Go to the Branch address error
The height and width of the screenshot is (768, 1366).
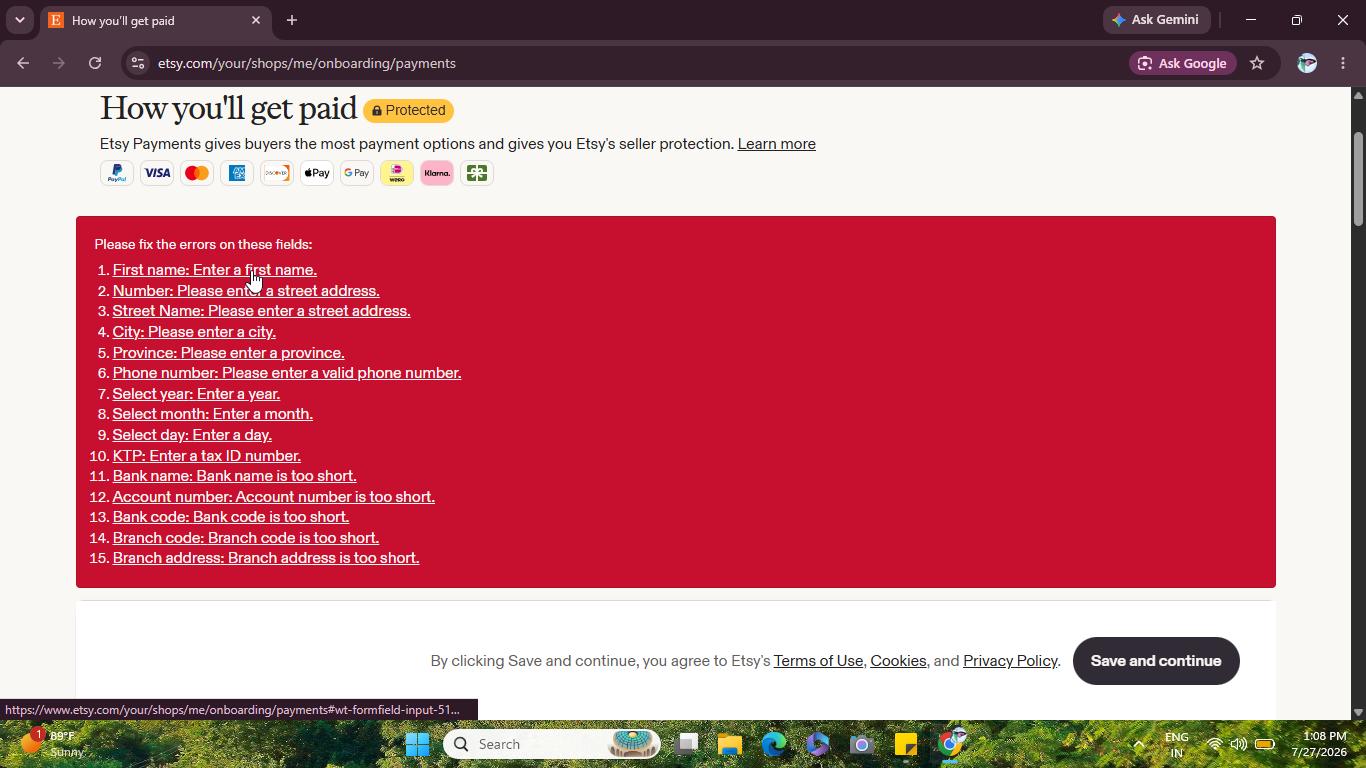(x=266, y=558)
